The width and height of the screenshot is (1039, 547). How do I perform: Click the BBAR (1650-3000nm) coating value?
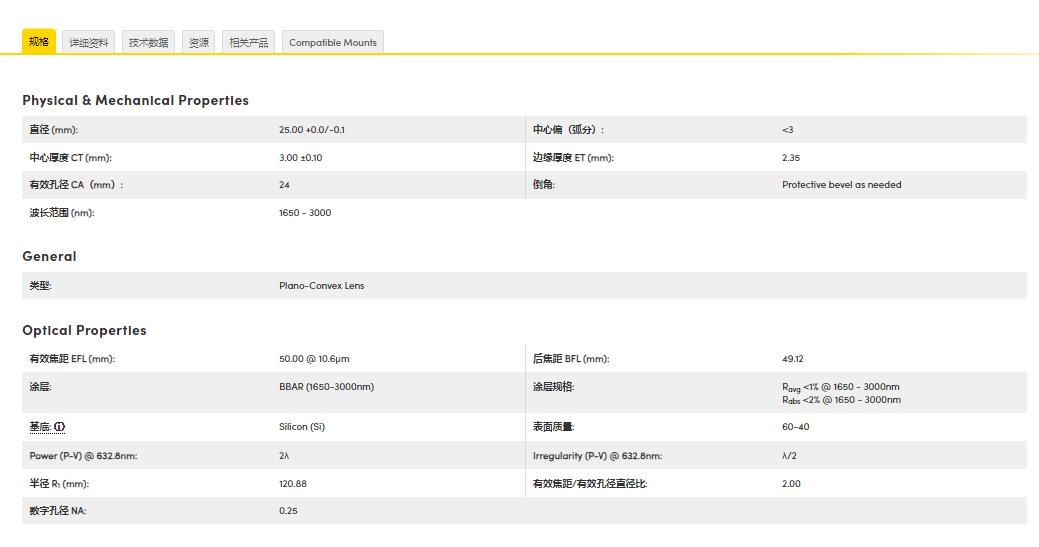coord(326,387)
